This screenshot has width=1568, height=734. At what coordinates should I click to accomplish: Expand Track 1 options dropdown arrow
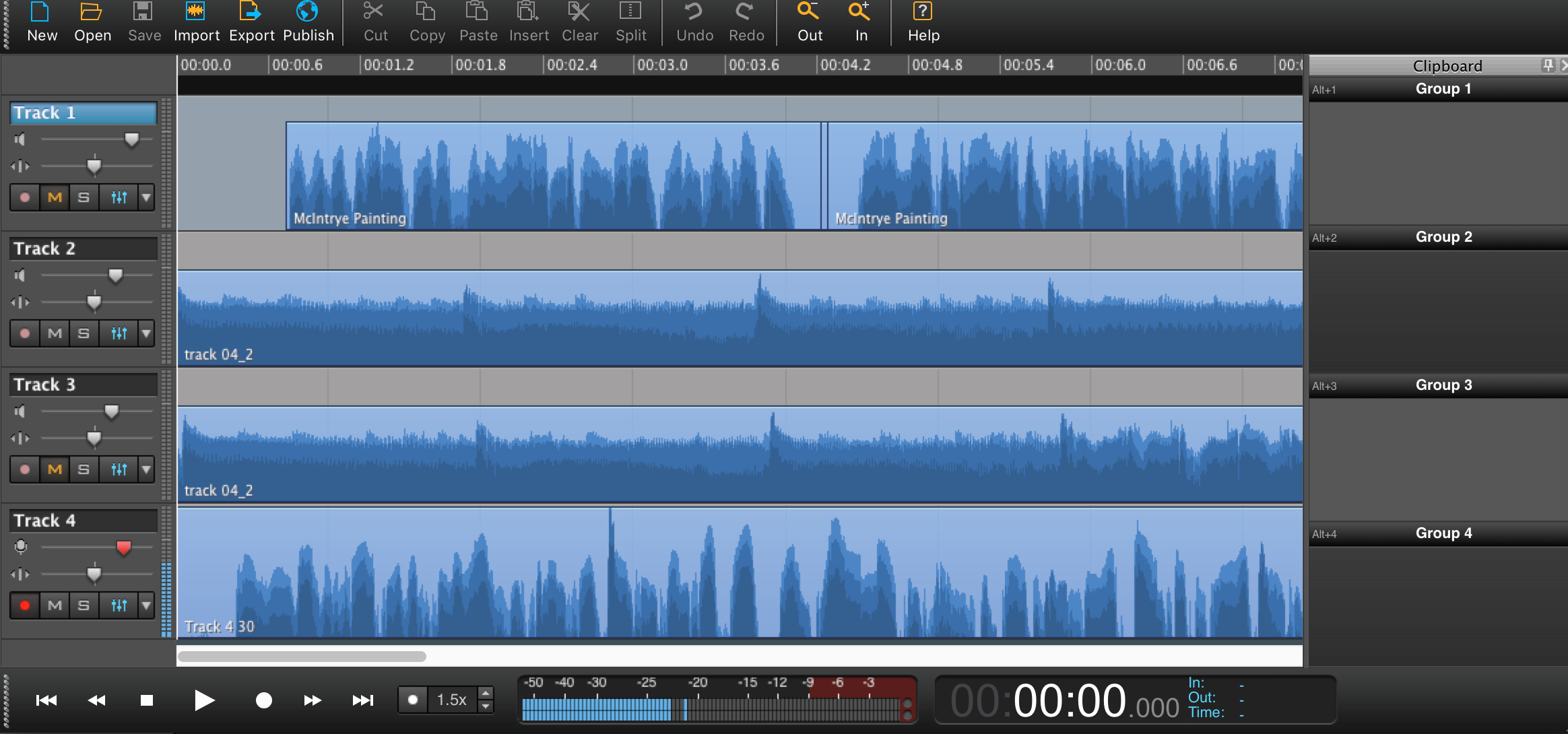pyautogui.click(x=146, y=197)
